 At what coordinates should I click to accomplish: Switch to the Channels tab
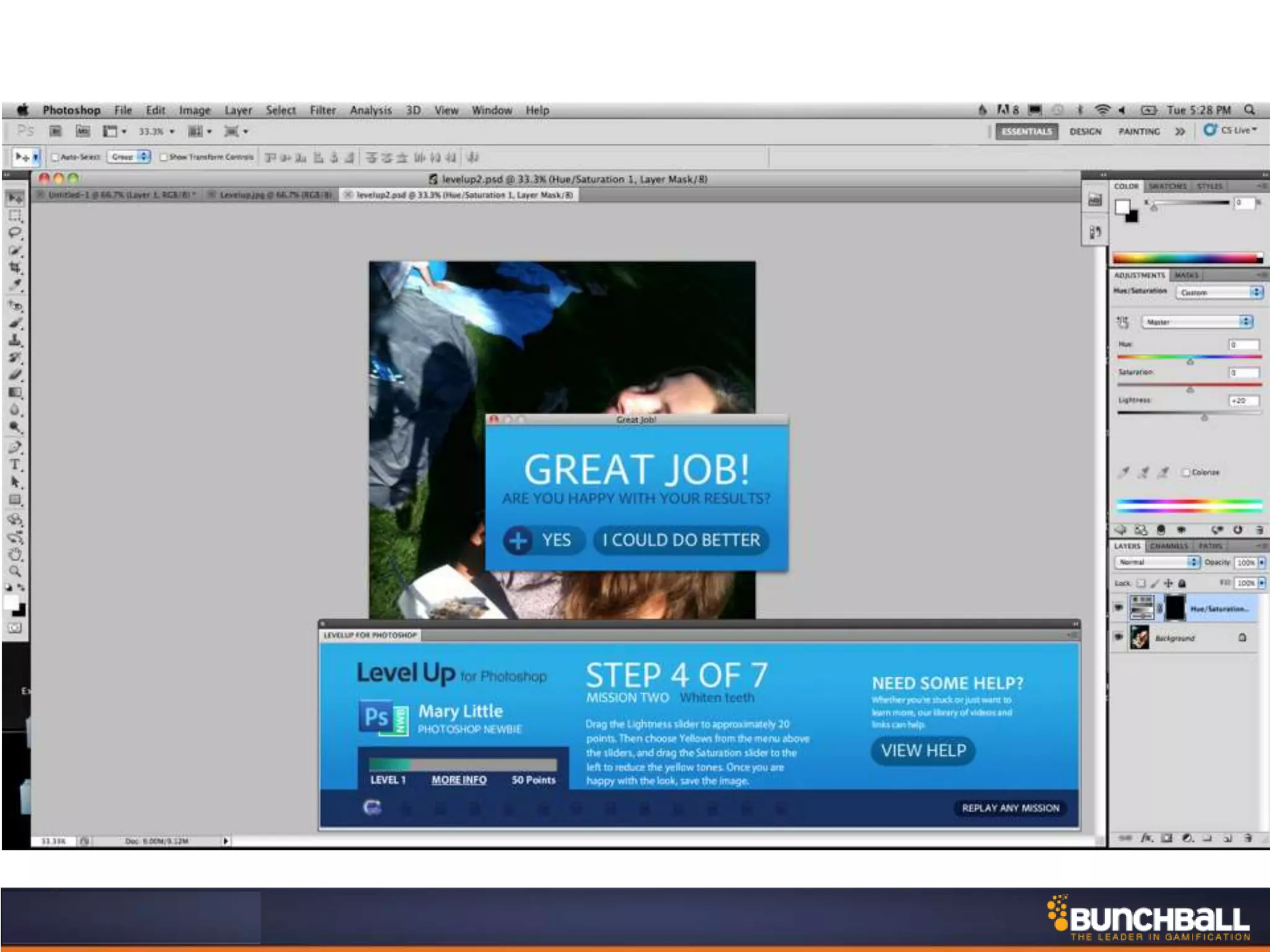click(1168, 546)
